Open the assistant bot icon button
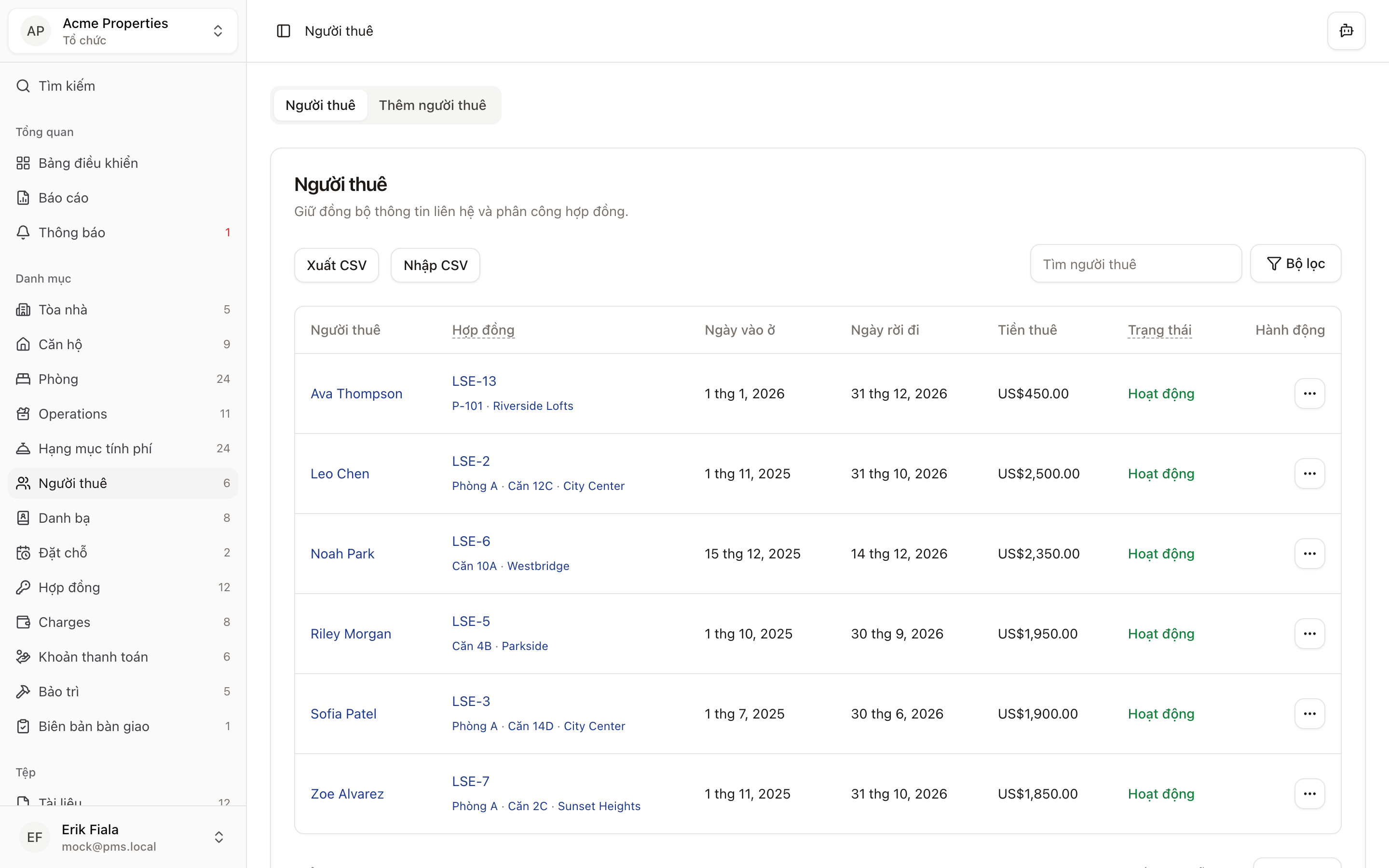Image resolution: width=1389 pixels, height=868 pixels. pyautogui.click(x=1346, y=31)
